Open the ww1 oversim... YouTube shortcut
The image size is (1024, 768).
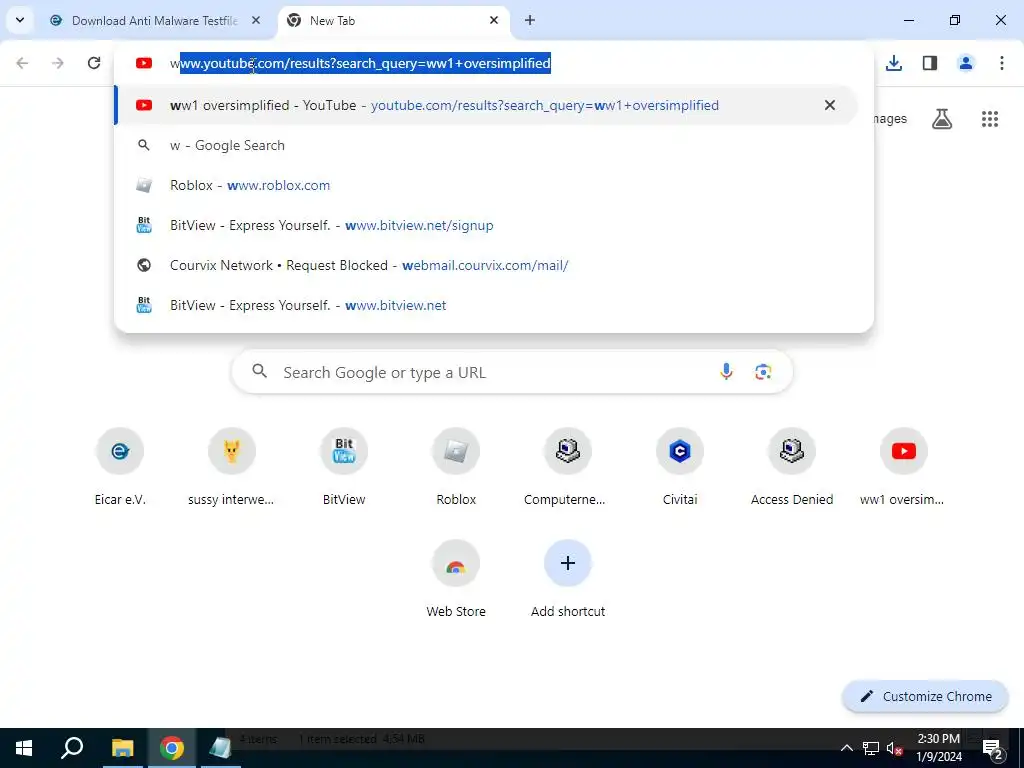903,468
